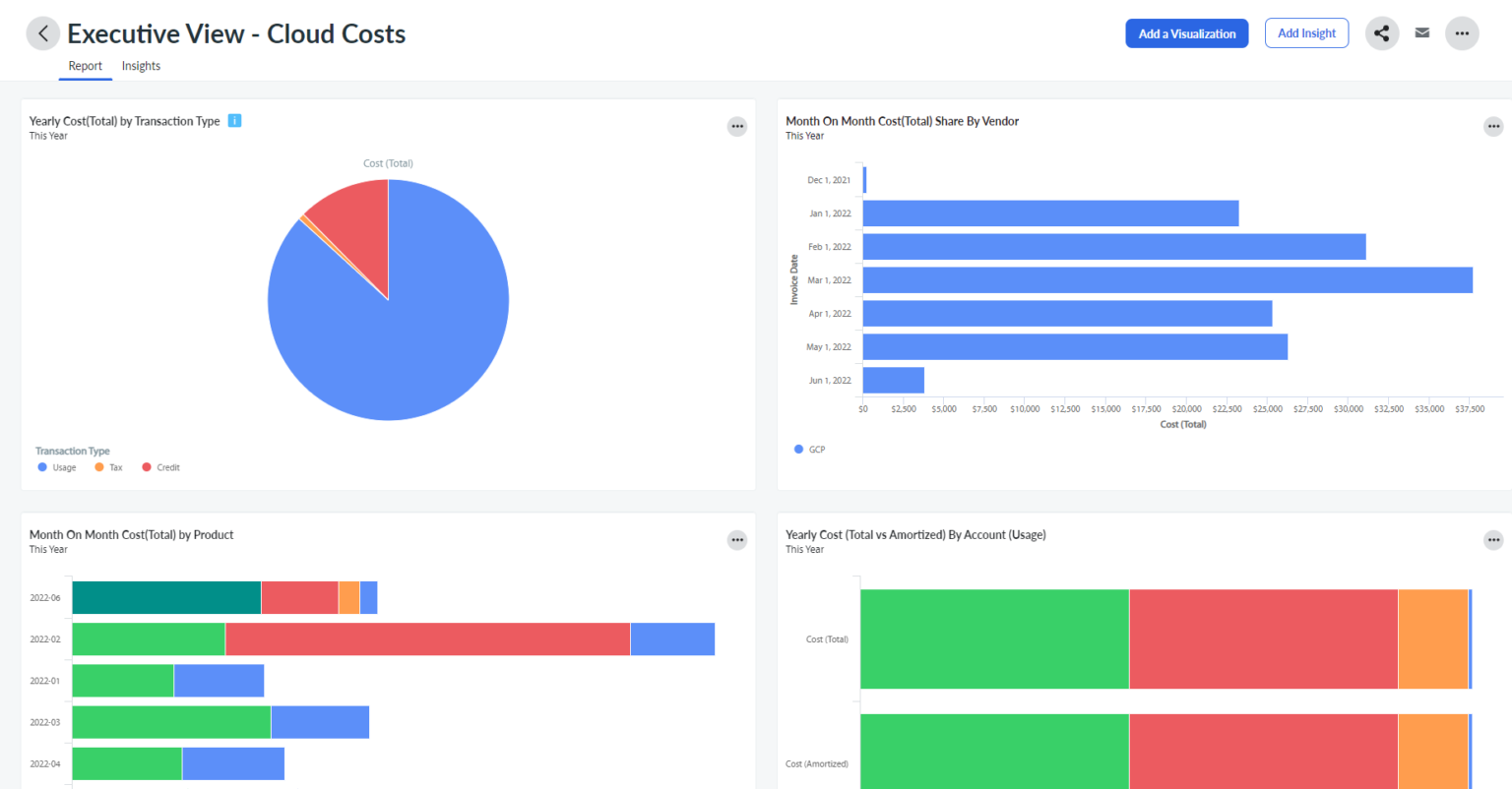
Task: Open the share icon menu
Action: pos(1381,33)
